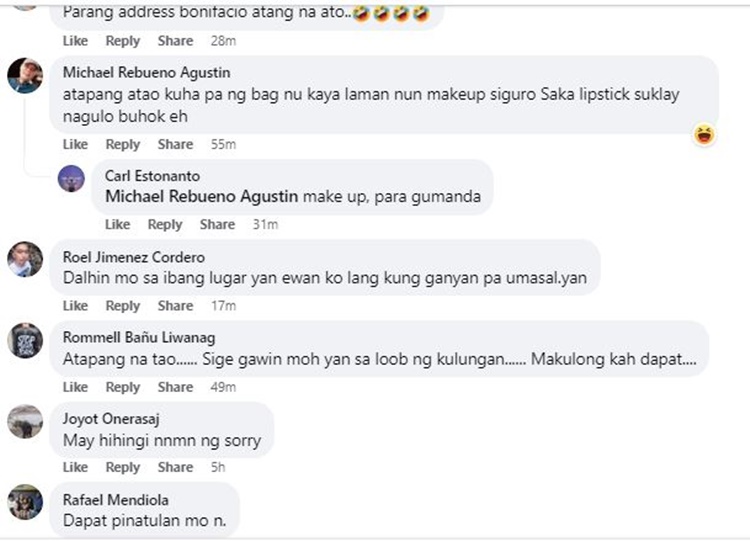Image resolution: width=750 pixels, height=541 pixels.
Task: Open Michael Rebueno Agustin's profile picture
Action: [x=24, y=76]
